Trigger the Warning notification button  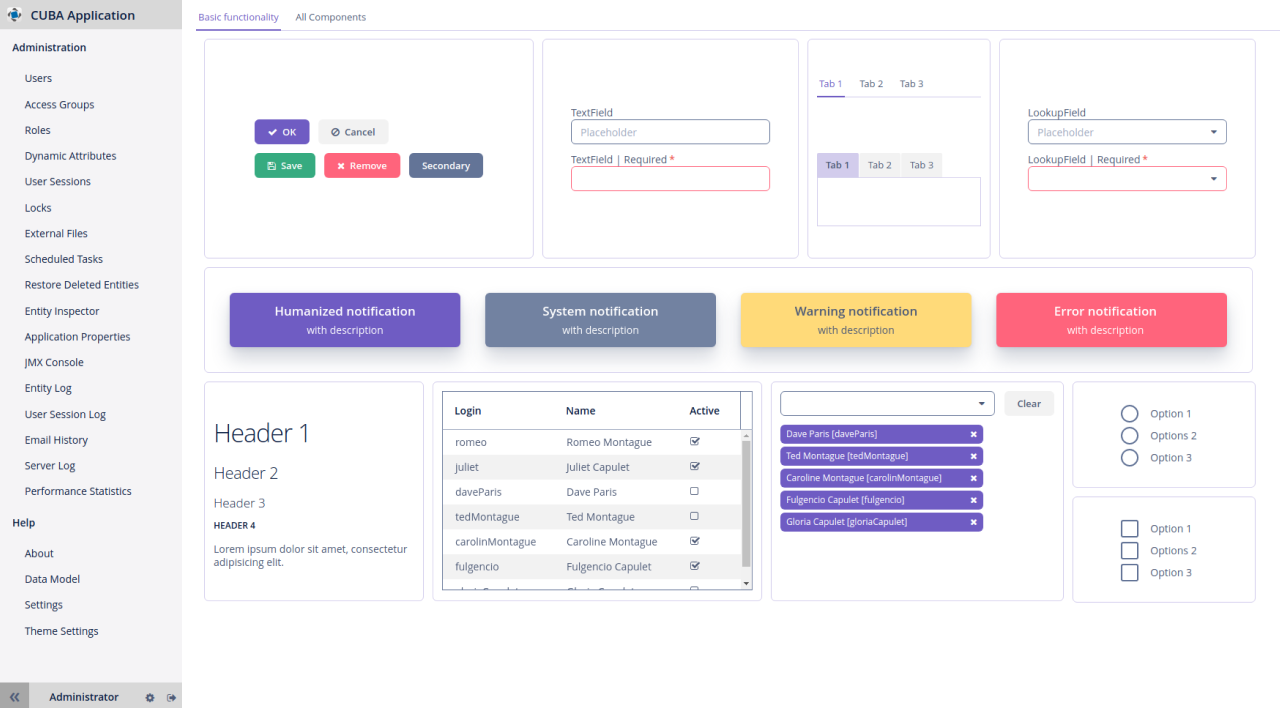[x=856, y=320]
